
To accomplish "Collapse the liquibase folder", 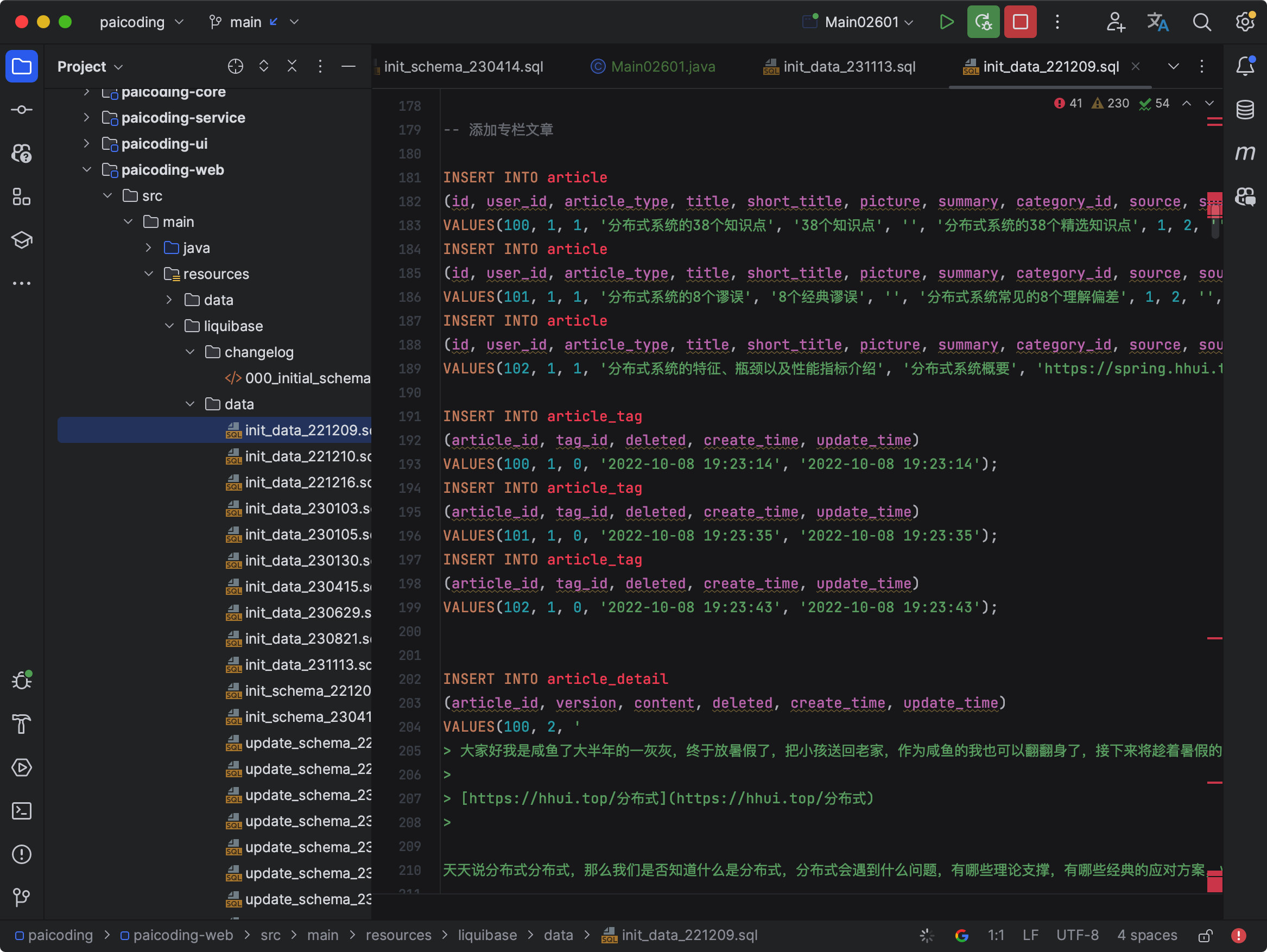I will tap(169, 326).
